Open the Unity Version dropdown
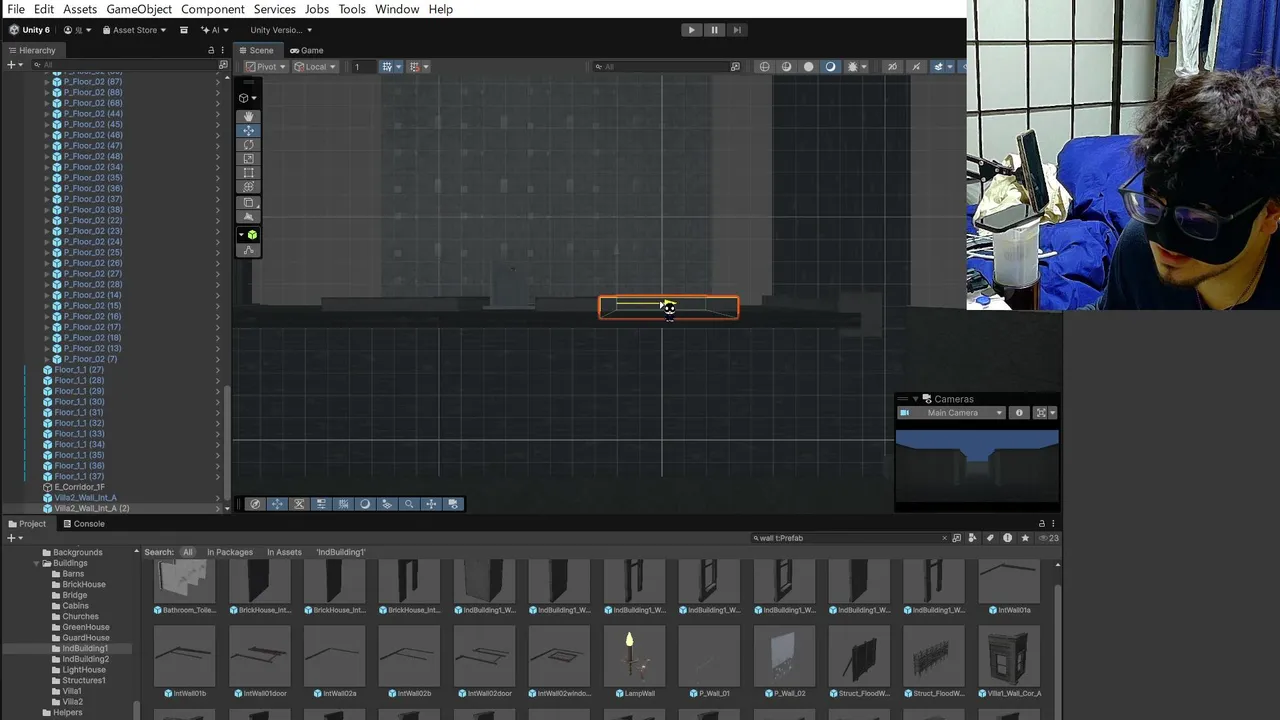The height and width of the screenshot is (720, 1280). (280, 30)
